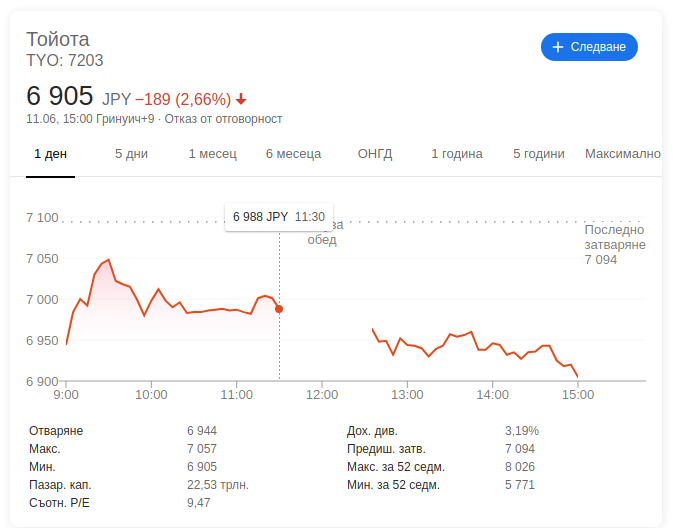Select the 6 месеца range tab
This screenshot has height=528, width=673.
(293, 154)
